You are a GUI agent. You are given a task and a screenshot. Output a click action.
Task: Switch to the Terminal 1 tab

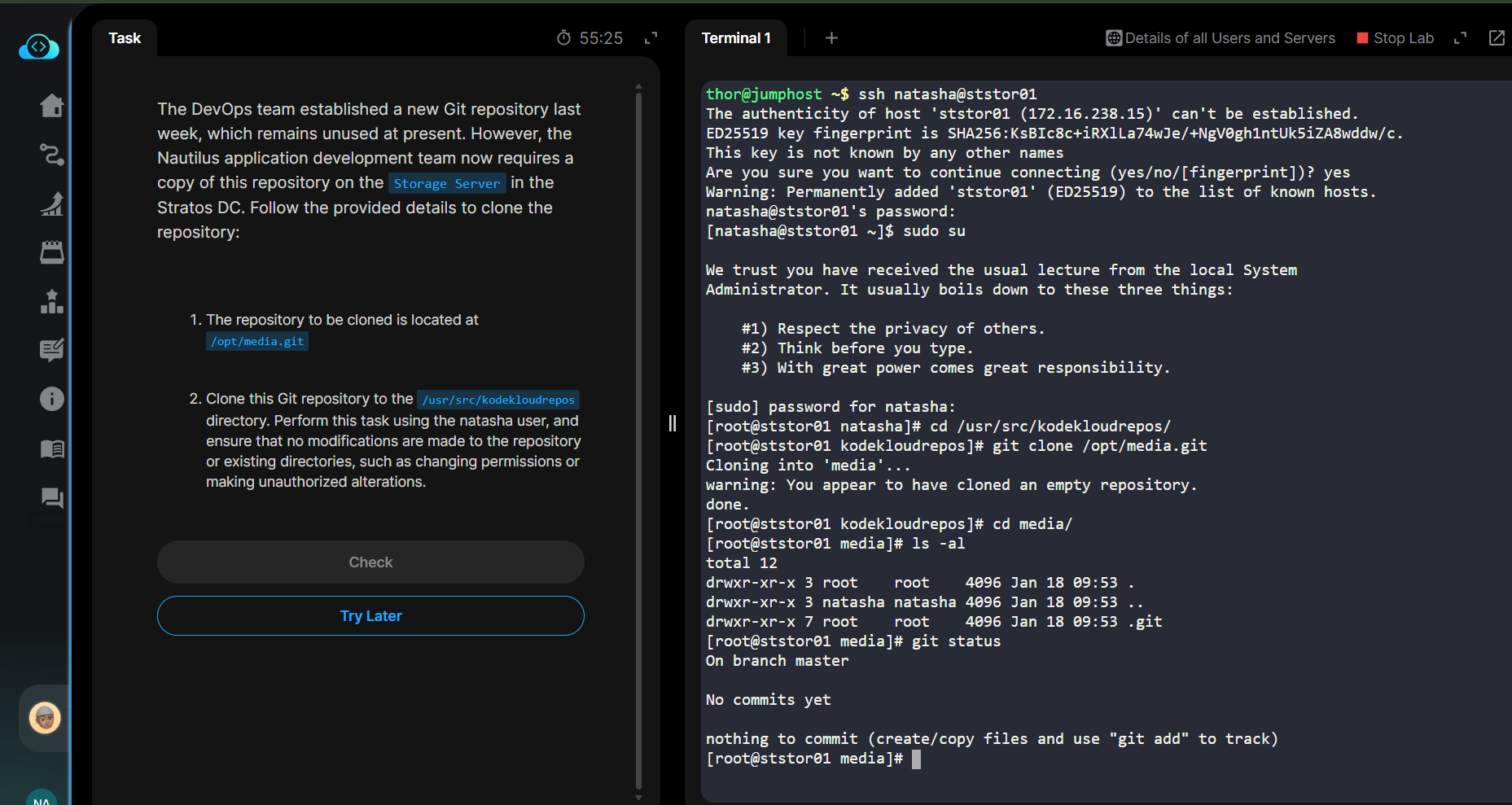[735, 38]
